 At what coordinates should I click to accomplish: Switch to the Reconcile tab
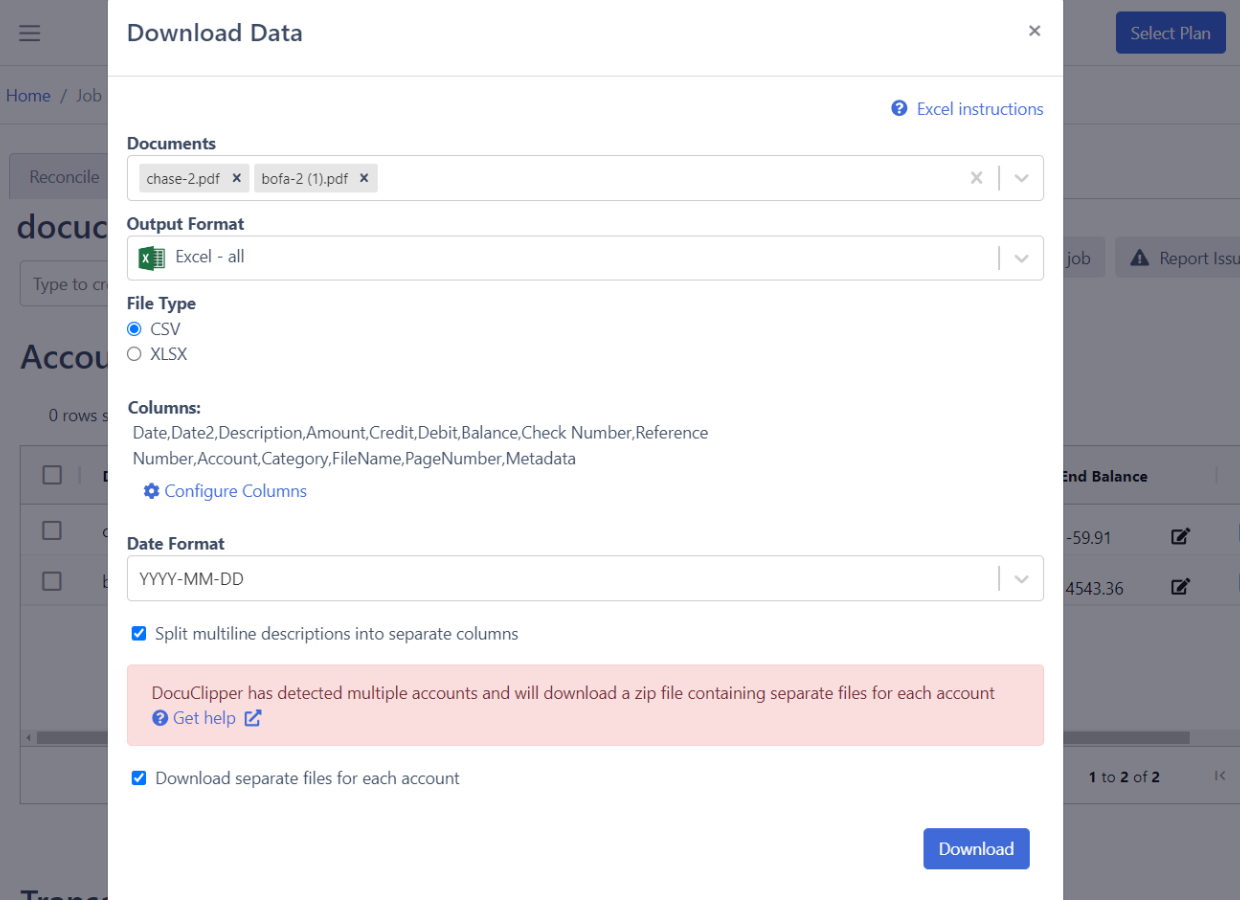(x=64, y=177)
